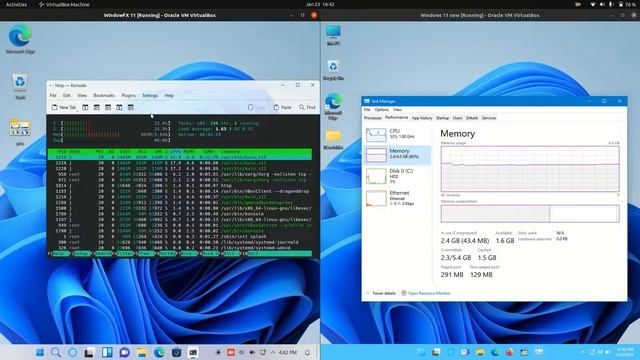Click Find in the Konsole toolbar
This screenshot has width=640, height=360.
tap(307, 107)
